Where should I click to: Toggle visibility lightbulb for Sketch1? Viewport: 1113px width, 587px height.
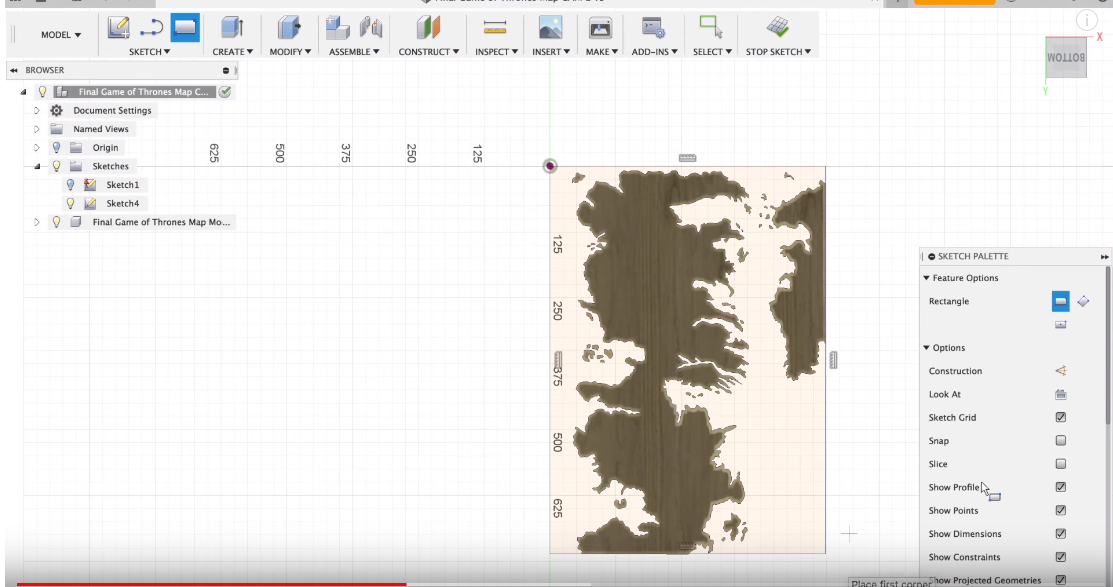click(x=70, y=185)
